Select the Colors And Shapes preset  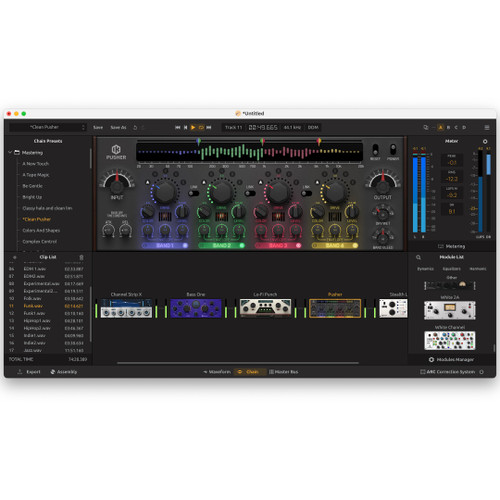click(41, 230)
